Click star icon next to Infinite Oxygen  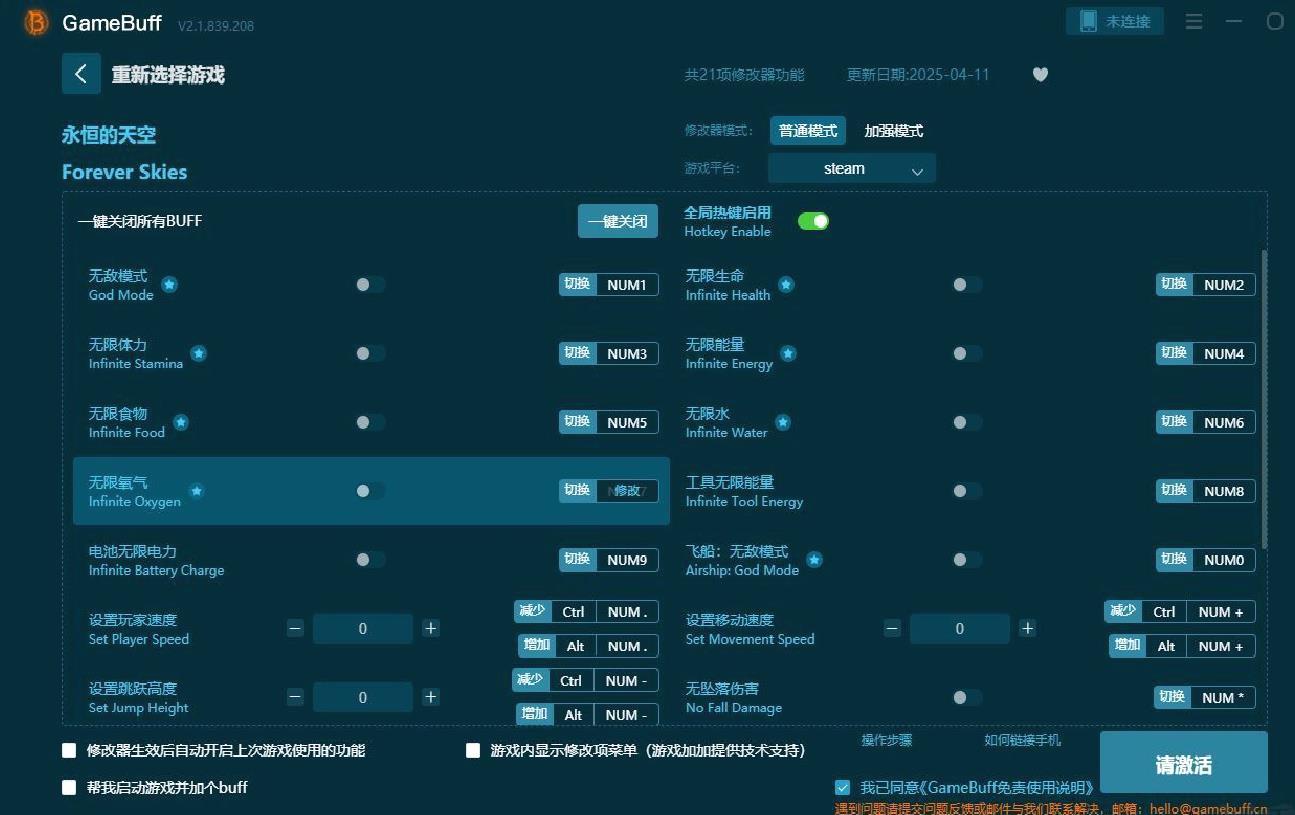point(197,491)
